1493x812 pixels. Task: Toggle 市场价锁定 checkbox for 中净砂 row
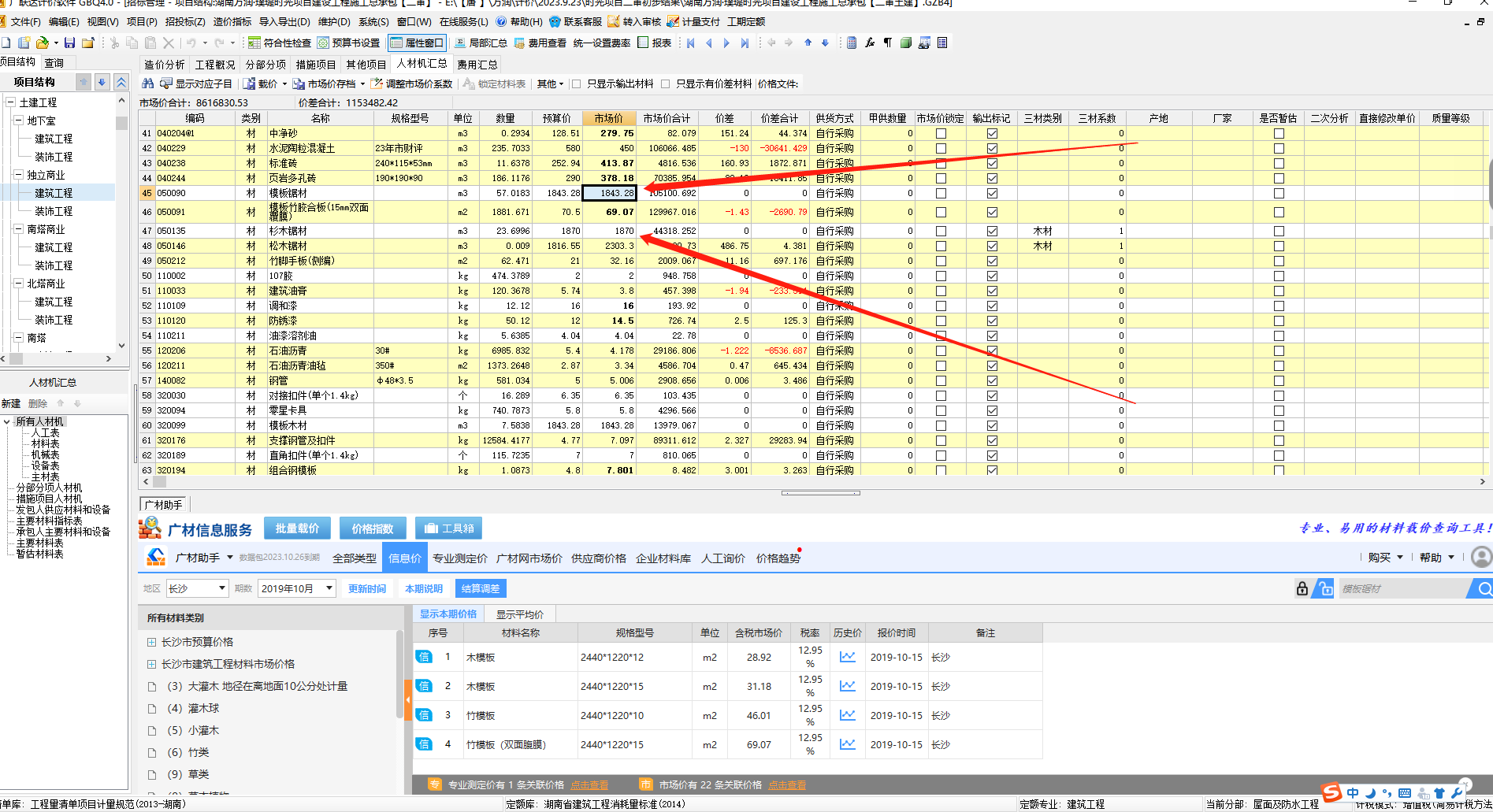[941, 133]
